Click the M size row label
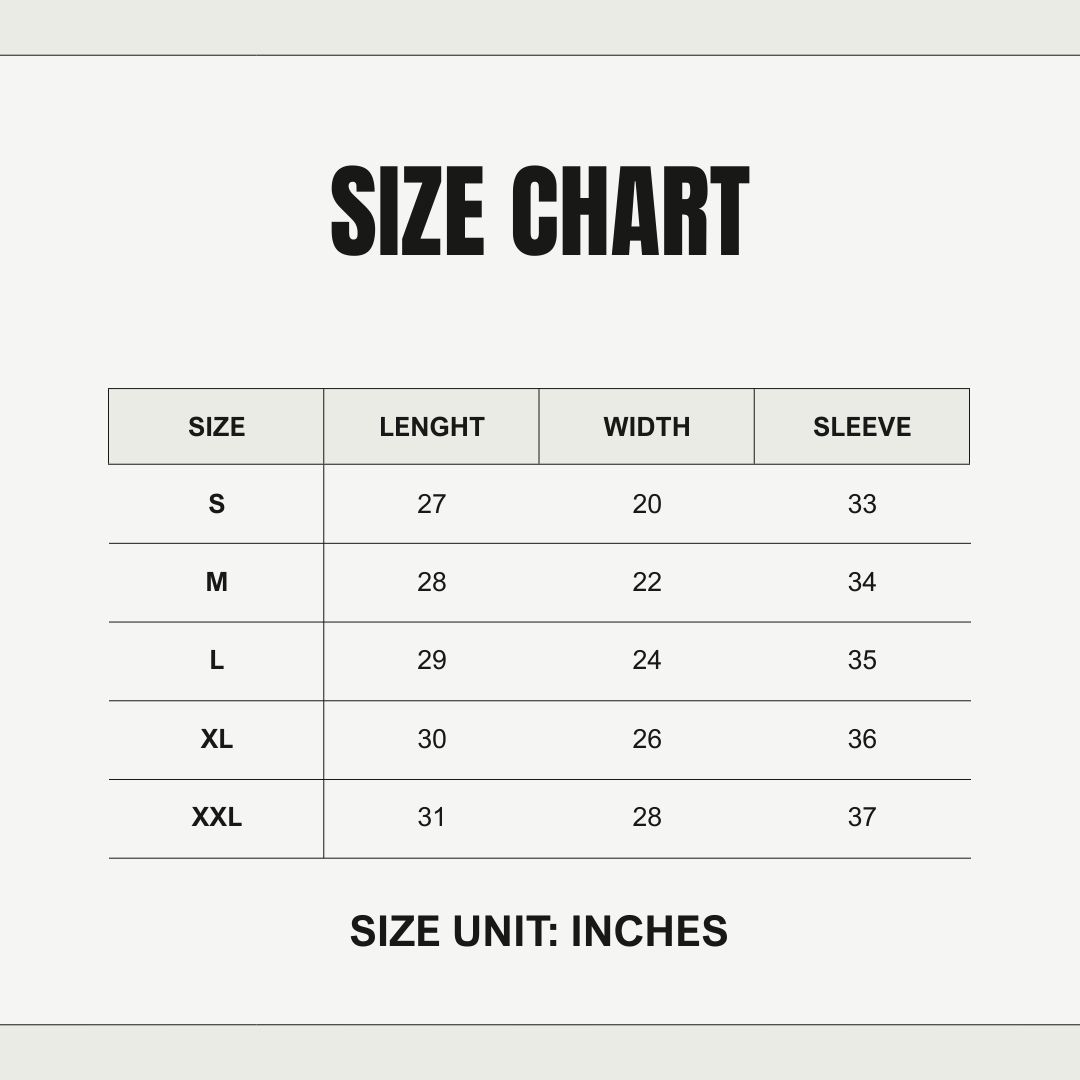Viewport: 1080px width, 1080px height. click(x=216, y=582)
